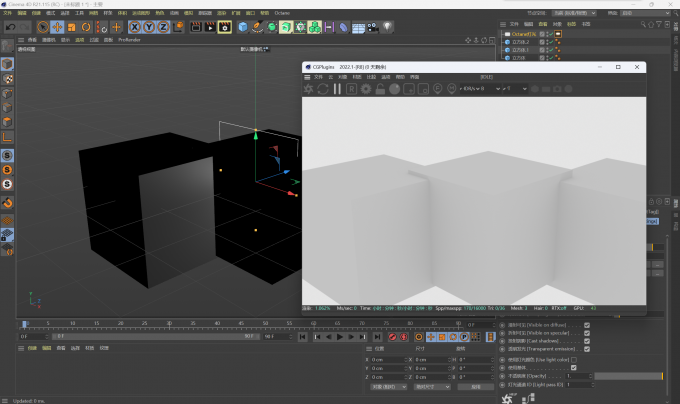The height and width of the screenshot is (404, 680).
Task: Select the live selection tool
Action: [42, 27]
